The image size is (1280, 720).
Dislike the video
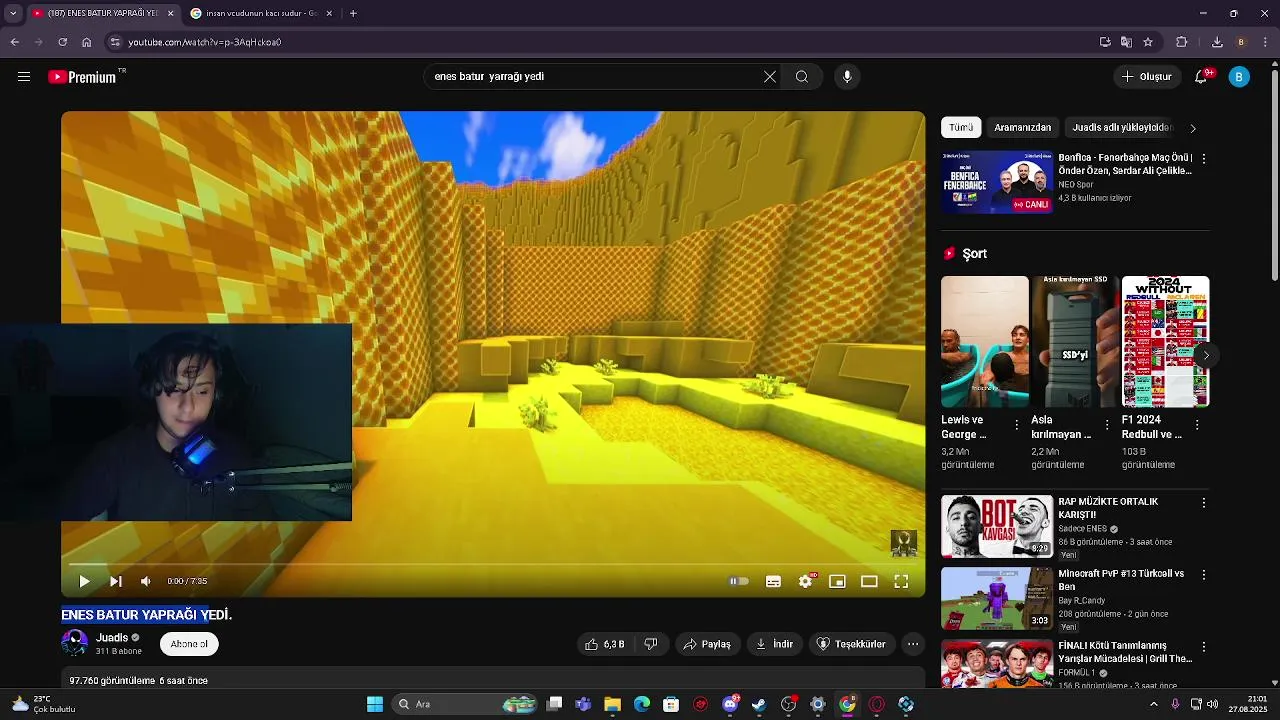651,644
